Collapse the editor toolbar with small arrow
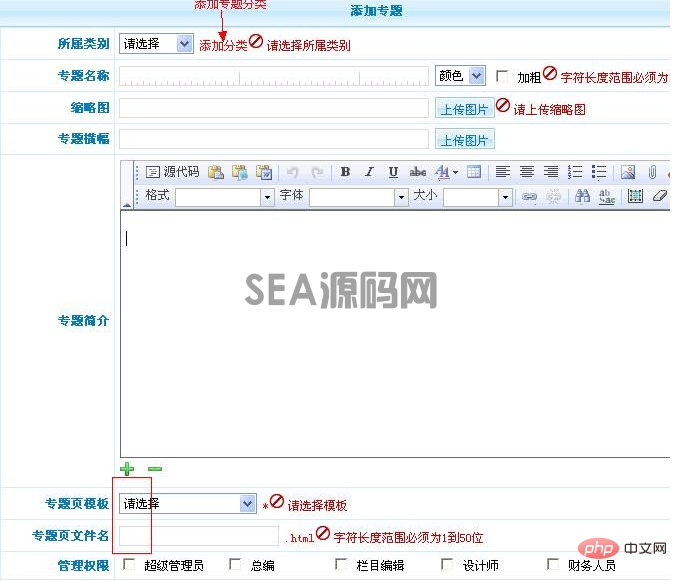This screenshot has height=581, width=677. [x=127, y=205]
